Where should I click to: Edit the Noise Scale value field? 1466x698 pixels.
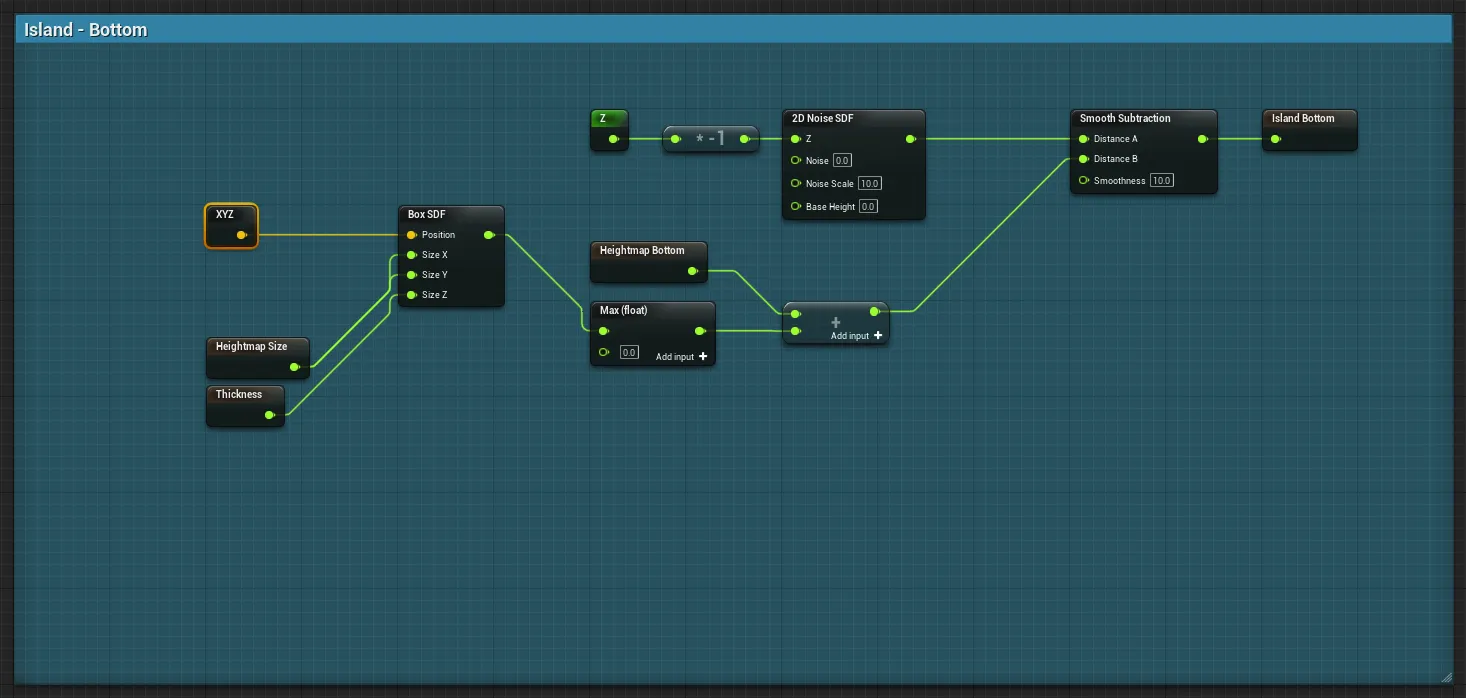869,184
